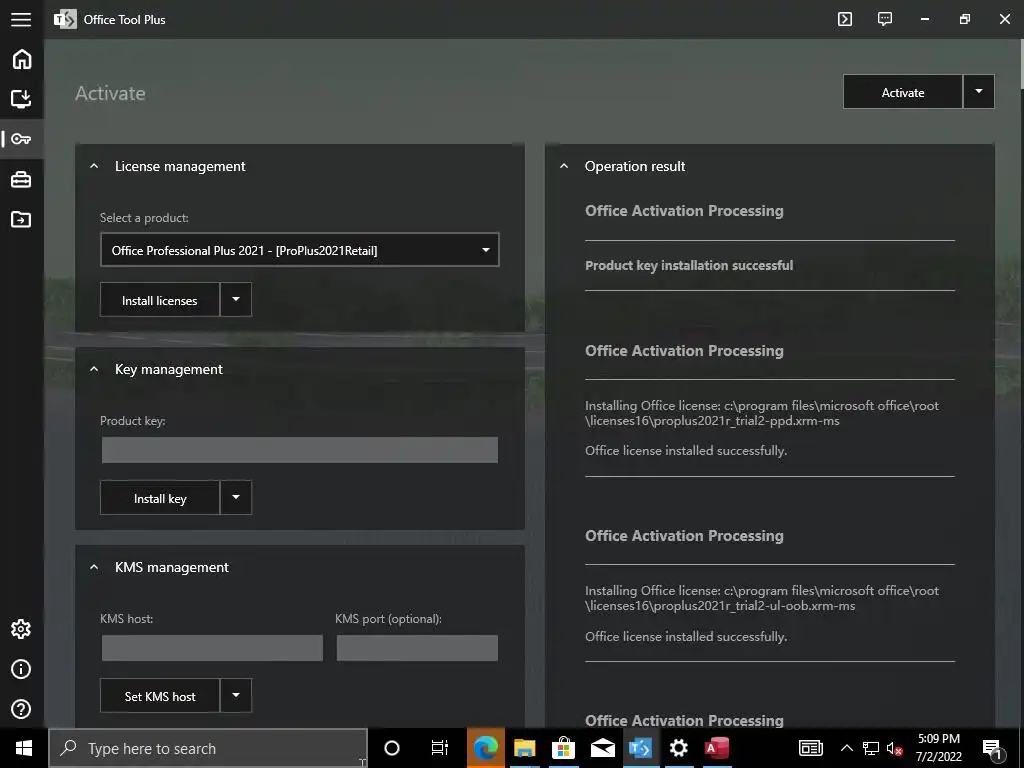Viewport: 1024px width, 768px height.
Task: Open the feedback chat icon in title bar
Action: tap(885, 19)
